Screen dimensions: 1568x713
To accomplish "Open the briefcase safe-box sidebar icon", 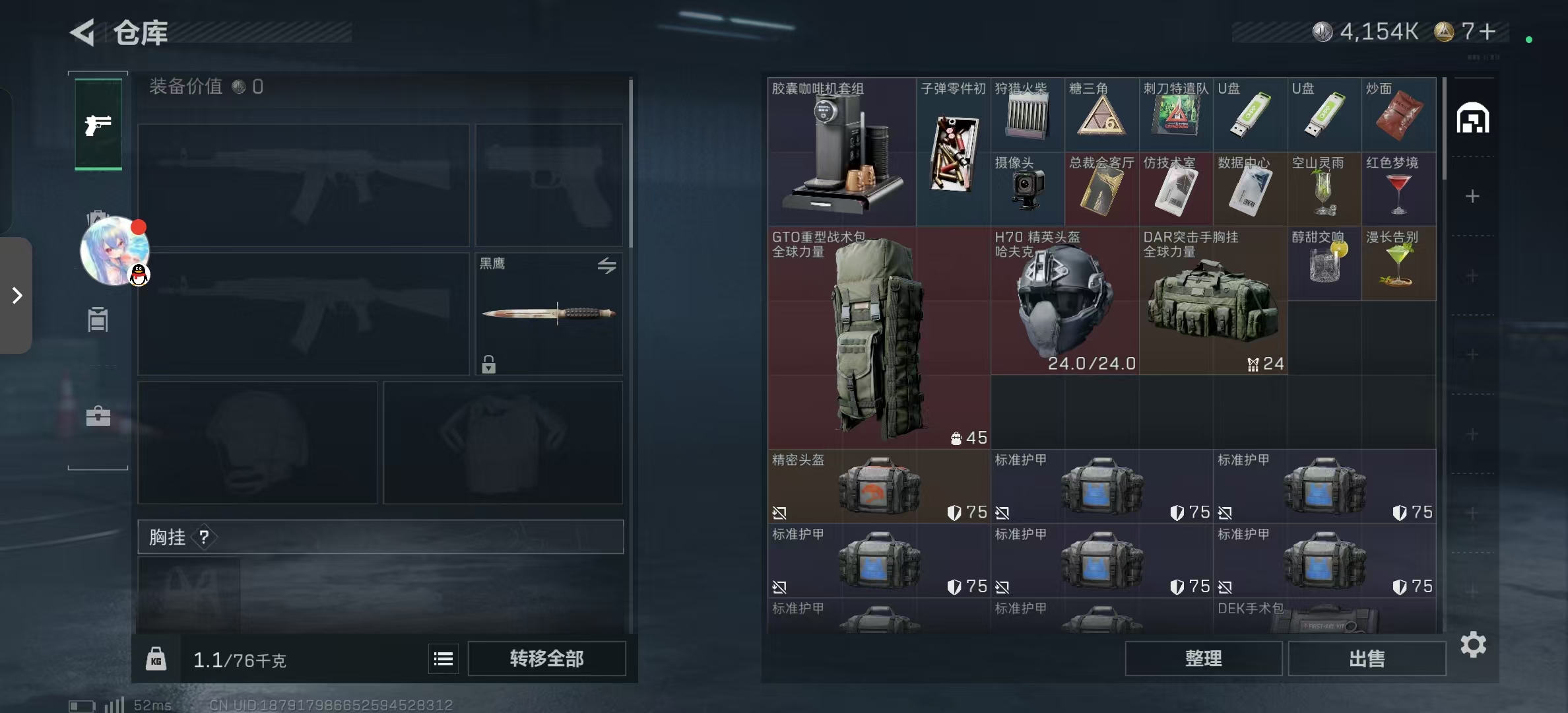I will click(x=98, y=415).
